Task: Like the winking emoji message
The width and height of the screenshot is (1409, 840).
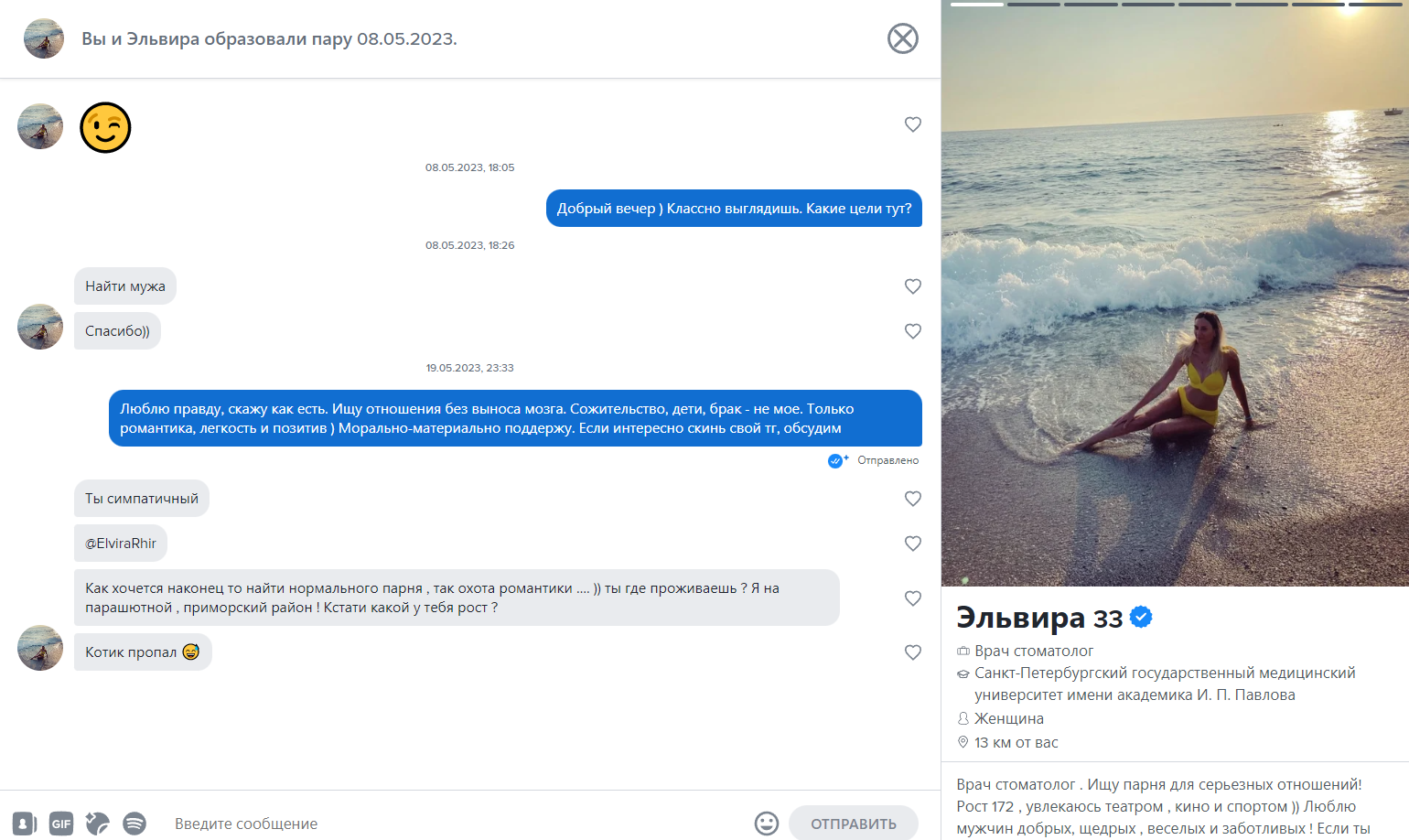Action: tap(912, 124)
